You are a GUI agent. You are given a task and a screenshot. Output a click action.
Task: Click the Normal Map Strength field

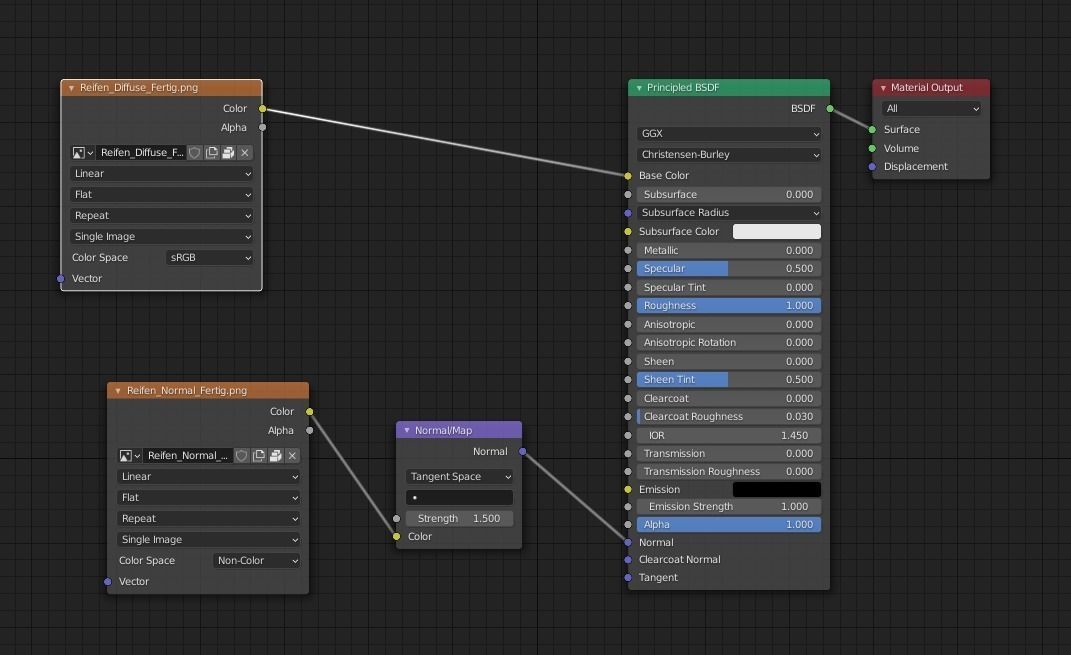pyautogui.click(x=459, y=518)
